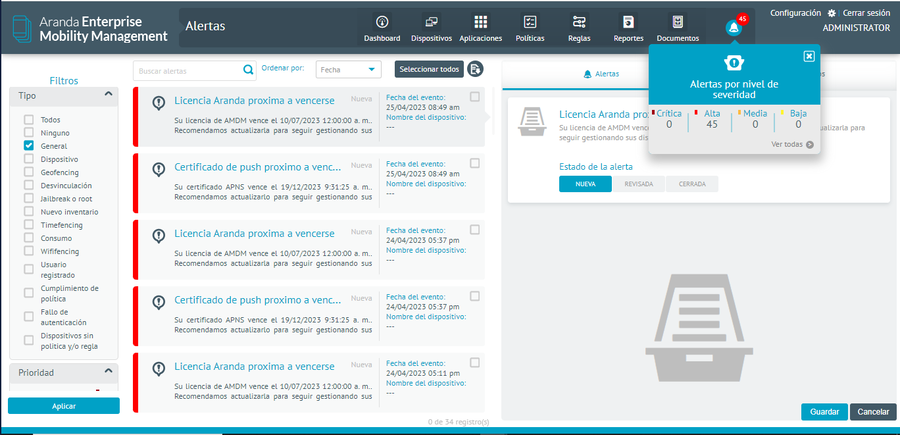Click the Seleccionar todos button
This screenshot has width=900, height=435.
pyautogui.click(x=429, y=69)
